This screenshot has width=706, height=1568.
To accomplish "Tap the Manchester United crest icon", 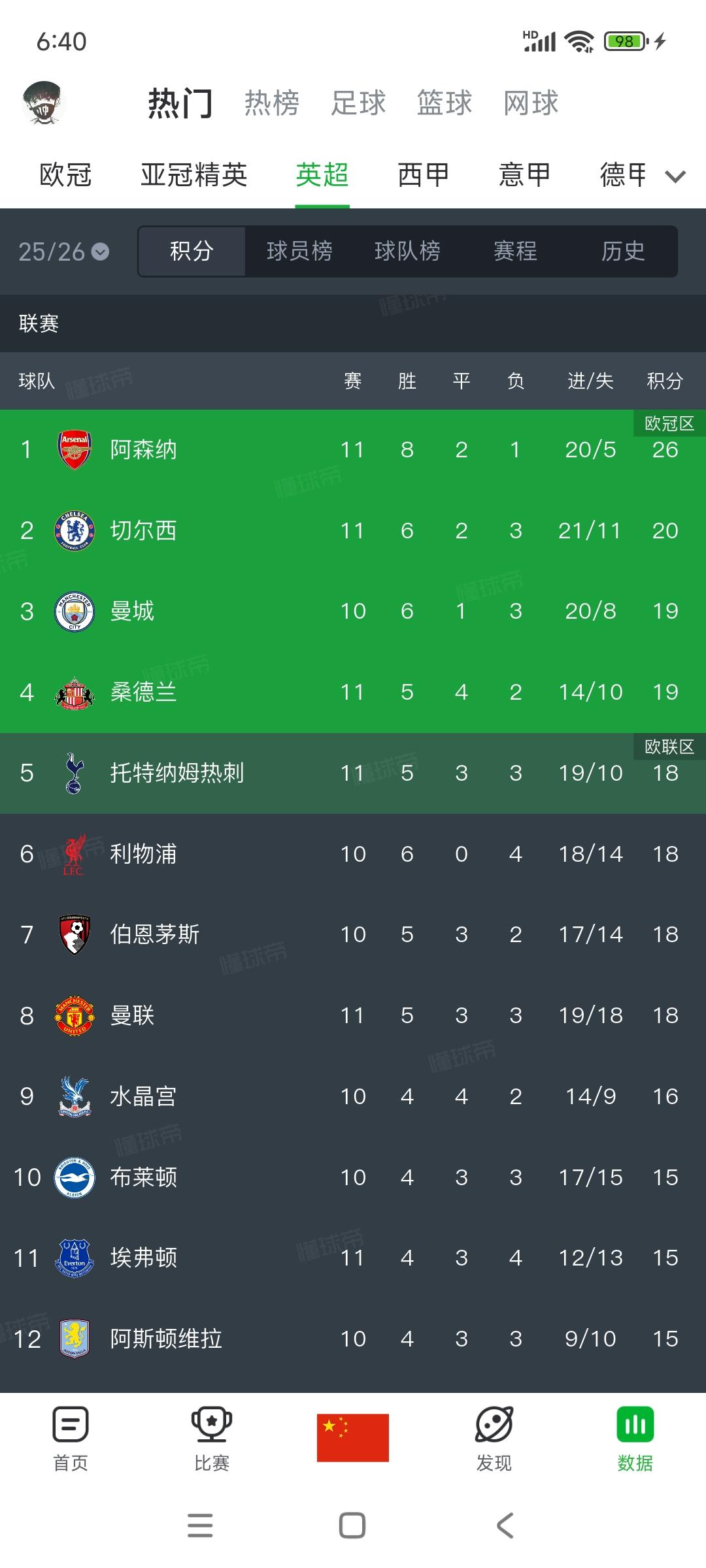I will click(x=75, y=1016).
